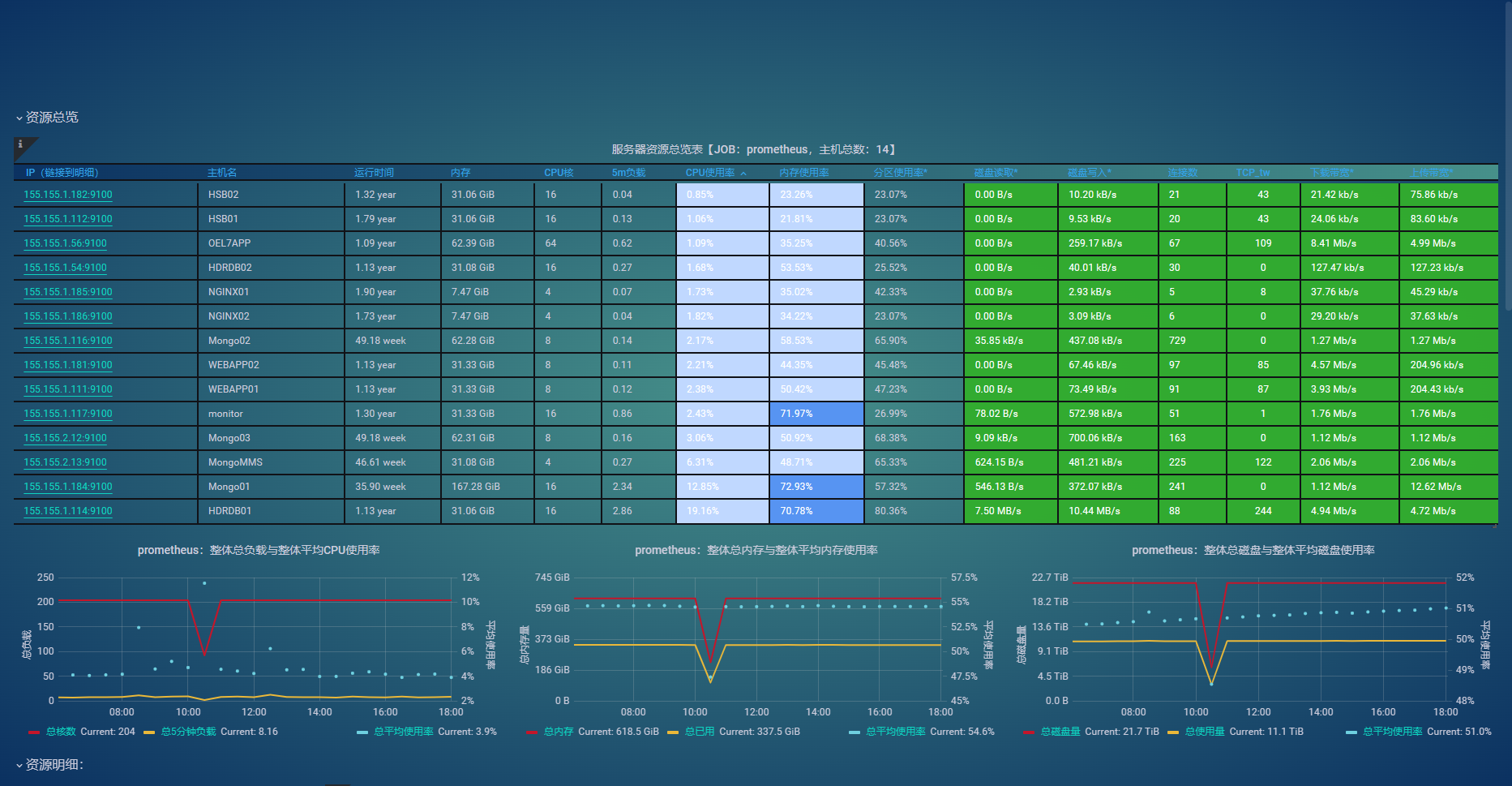Collapse the 资源总览 row chevron
Screen dimensions: 1512x786
19,118
